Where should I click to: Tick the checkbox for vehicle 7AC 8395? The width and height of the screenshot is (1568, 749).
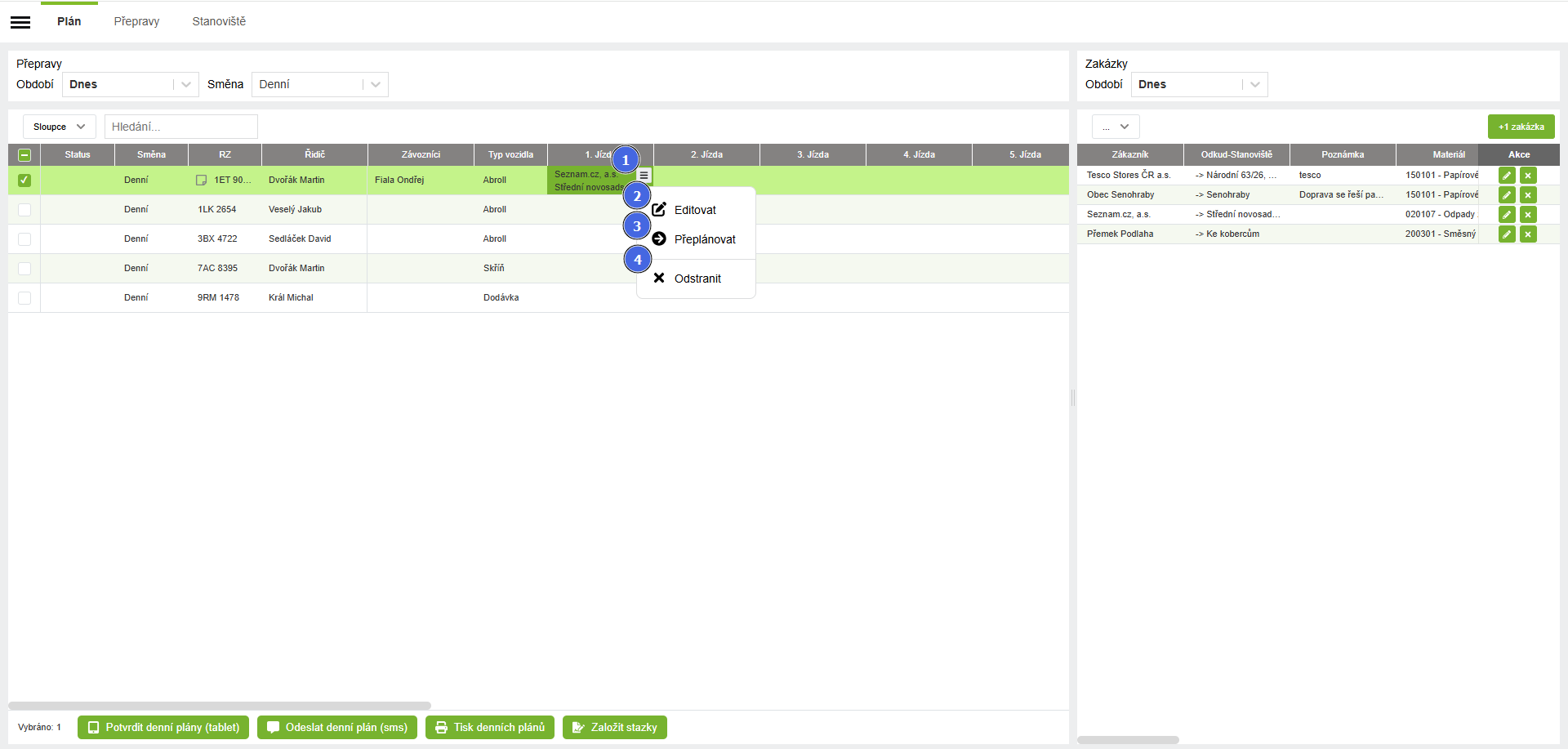[24, 268]
